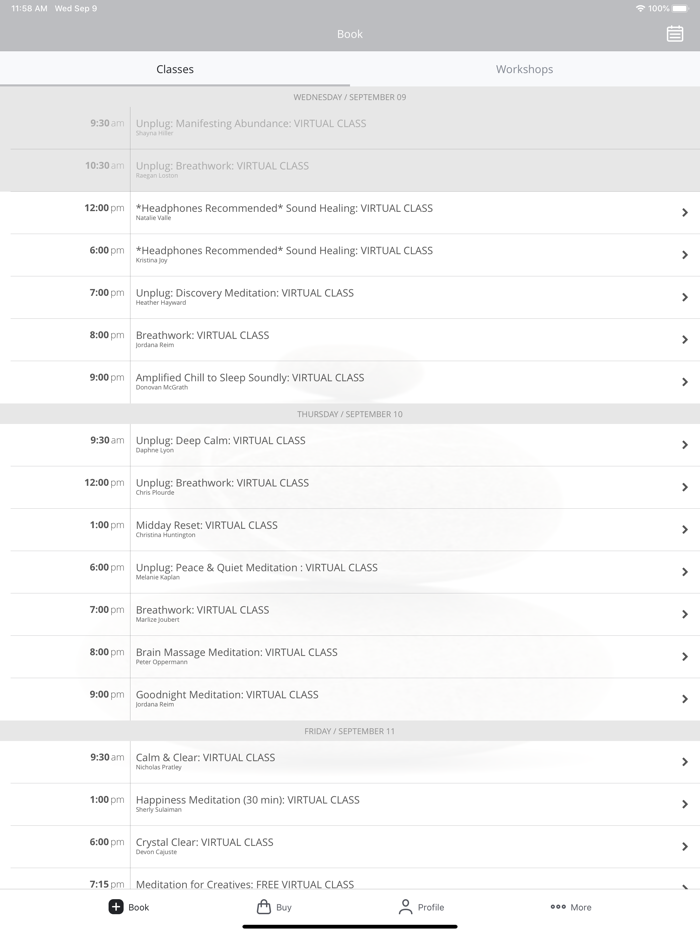The height and width of the screenshot is (934, 700).
Task: Open Unplug: Deep Calm class
Action: pyautogui.click(x=220, y=441)
